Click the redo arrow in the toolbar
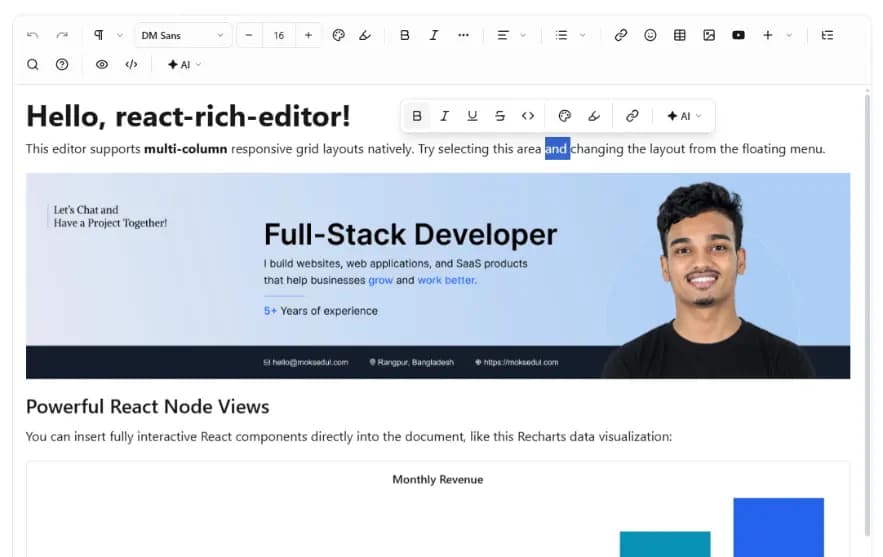 [62, 35]
